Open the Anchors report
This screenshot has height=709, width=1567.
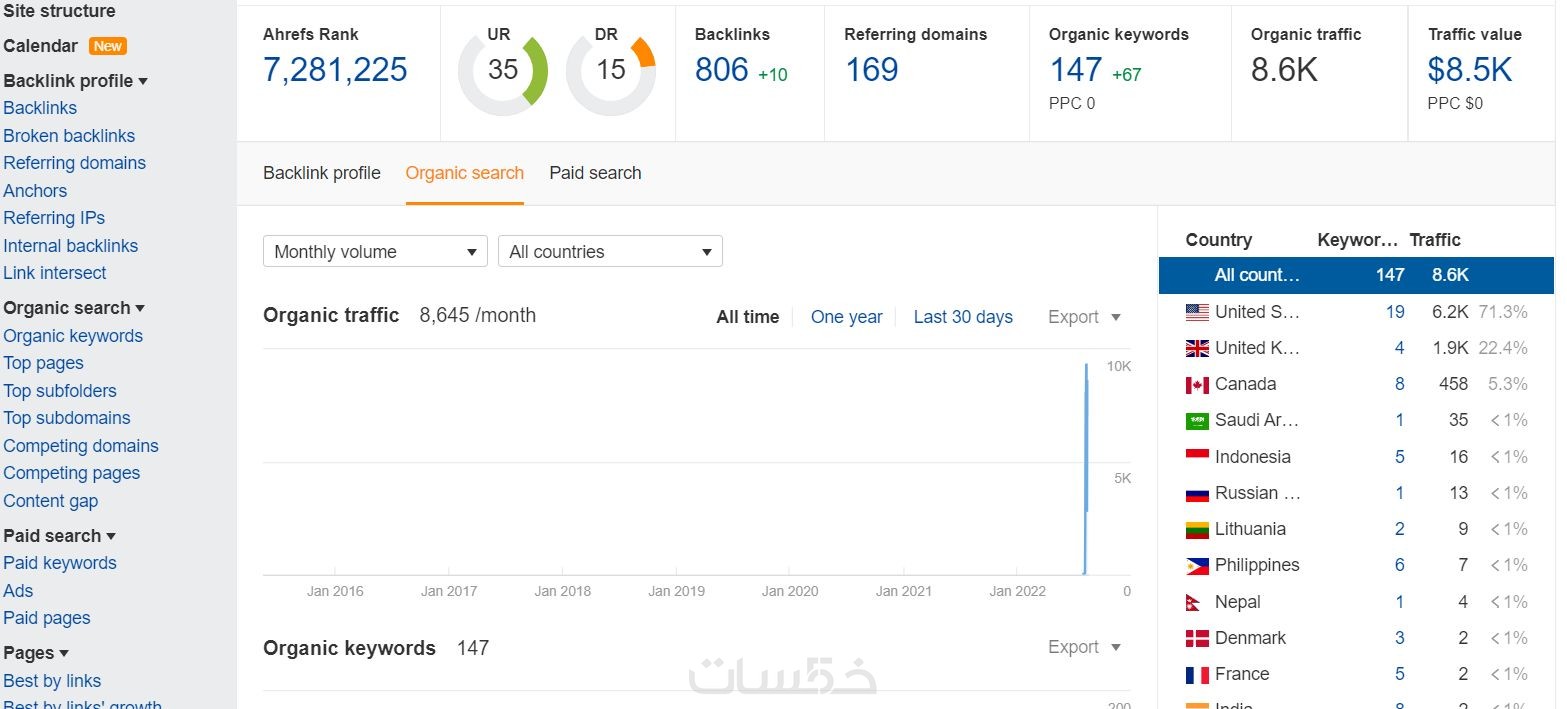pos(35,191)
